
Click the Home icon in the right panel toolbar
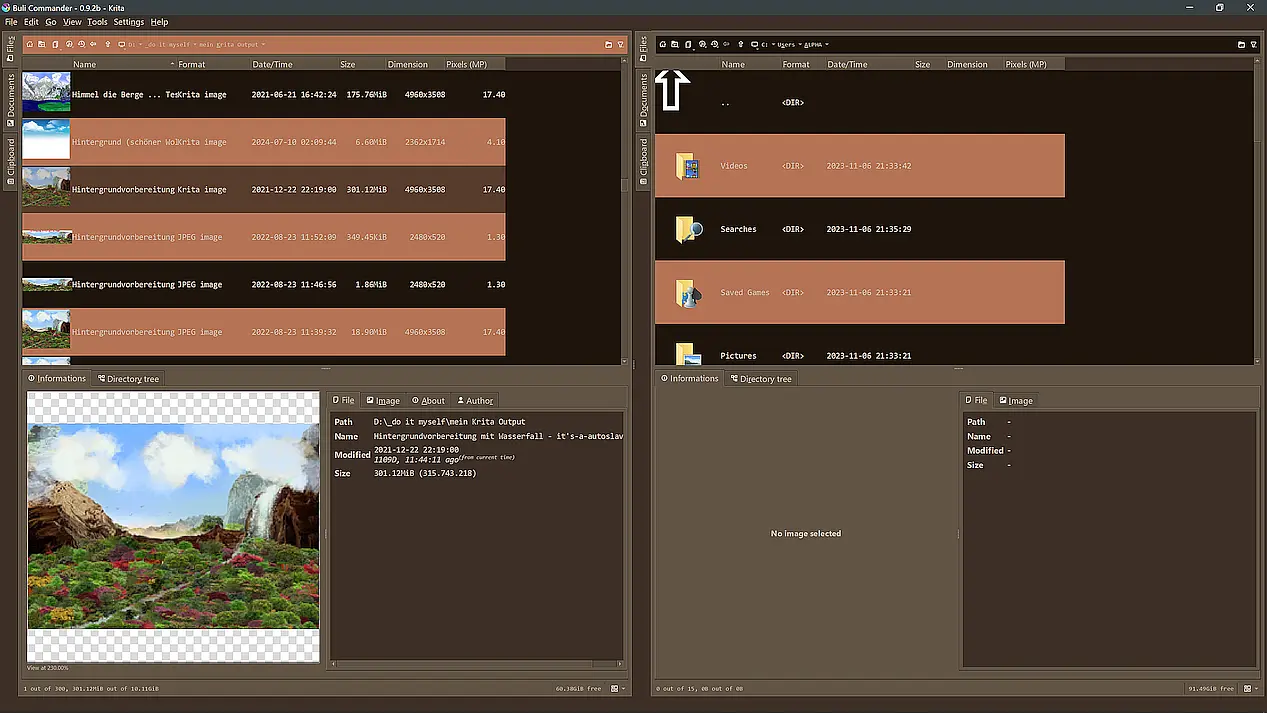coord(662,44)
